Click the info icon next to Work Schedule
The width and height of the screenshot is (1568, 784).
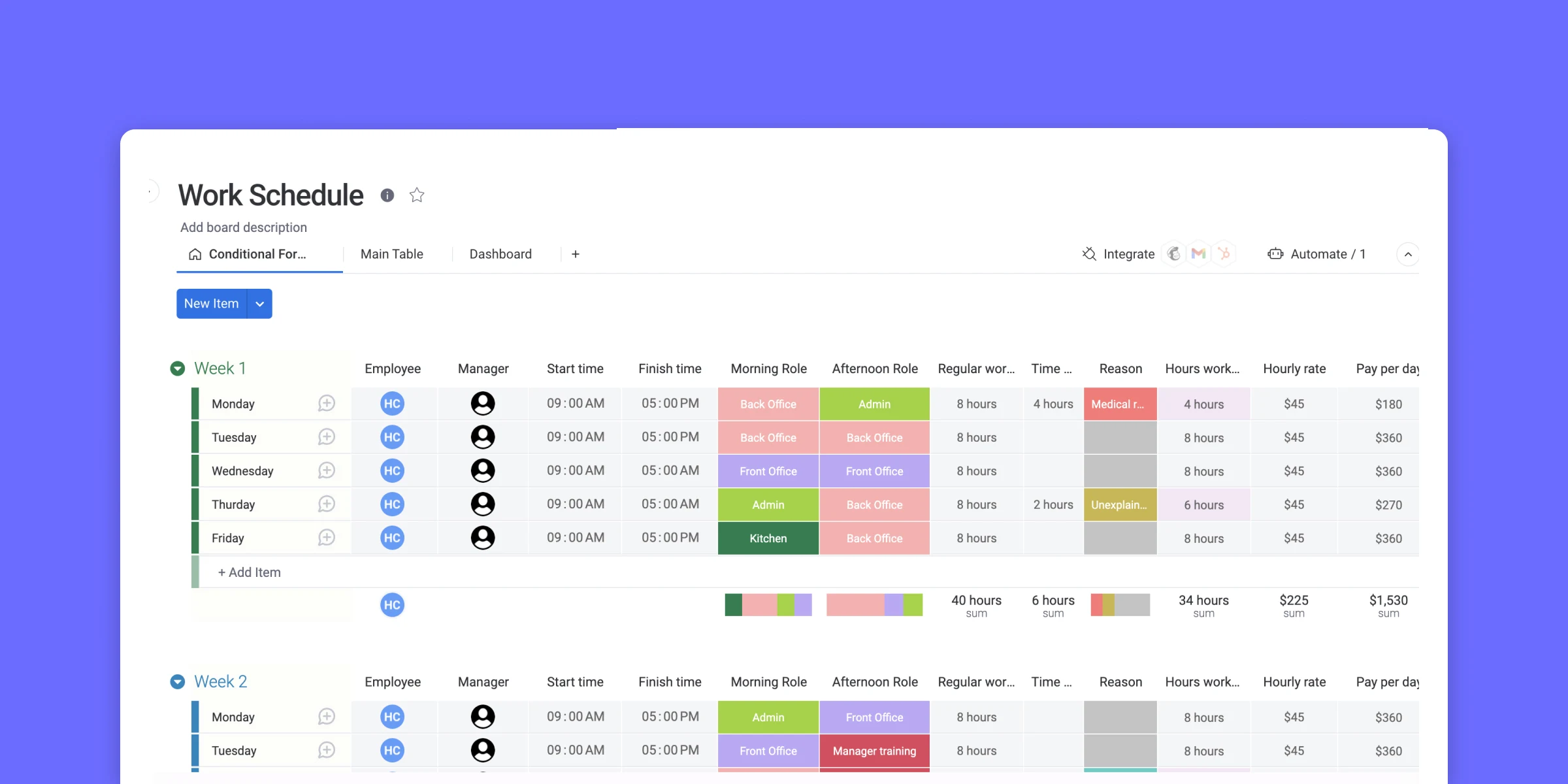coord(388,195)
